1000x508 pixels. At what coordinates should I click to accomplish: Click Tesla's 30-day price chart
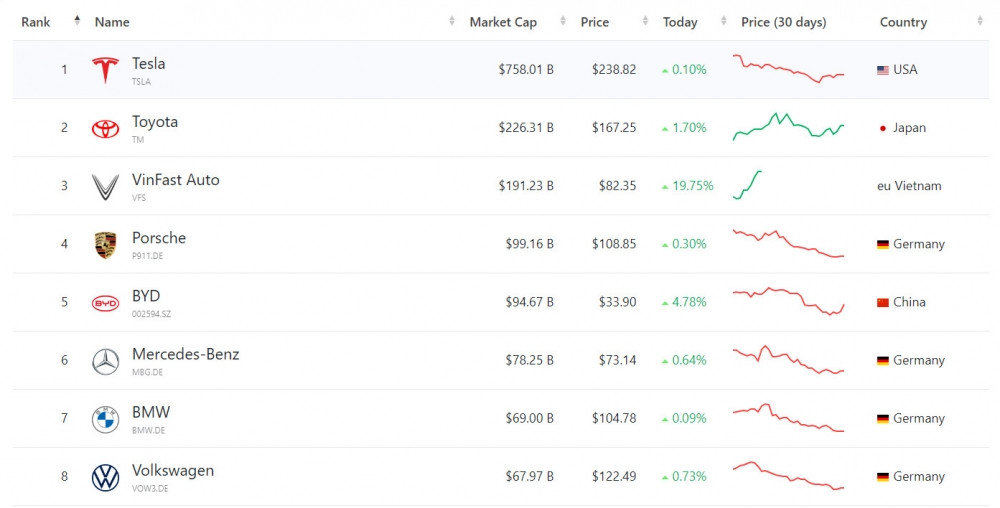[x=788, y=69]
